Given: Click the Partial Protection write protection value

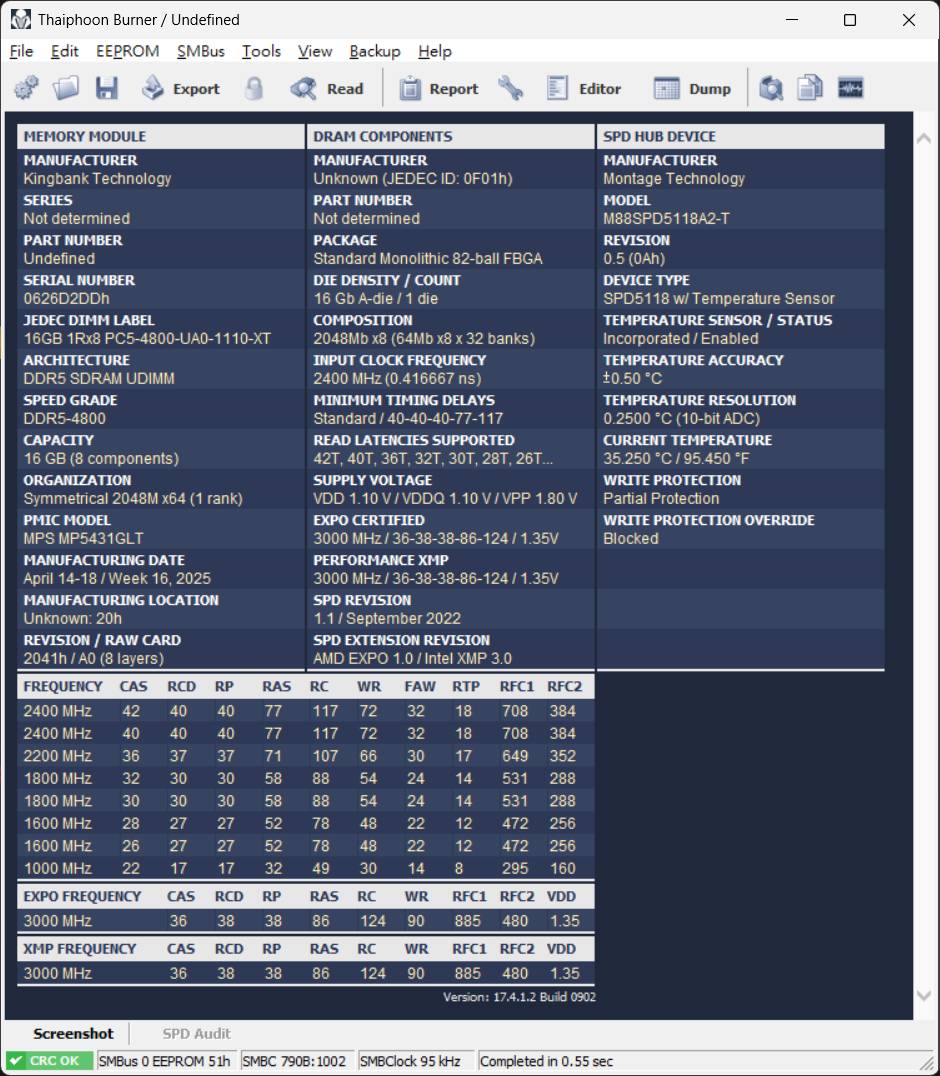Looking at the screenshot, I should pos(661,498).
